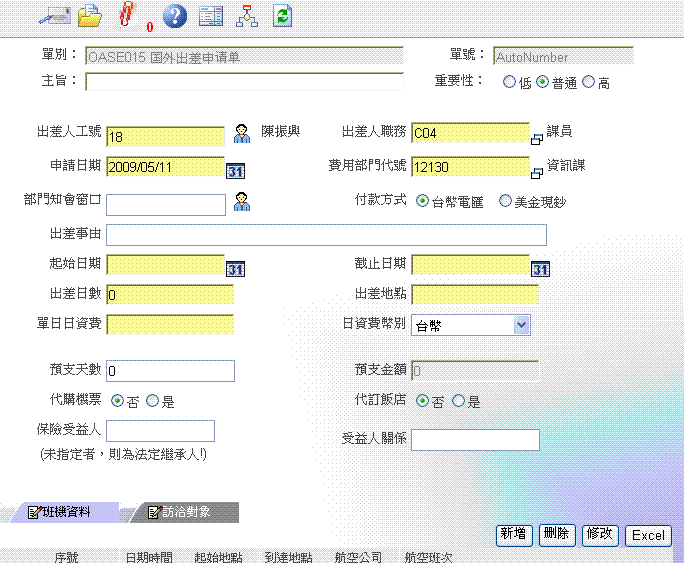Screen dimensions: 684x563
Task: Open lookup window beside 費用部門代號 field
Action: [x=537, y=169]
